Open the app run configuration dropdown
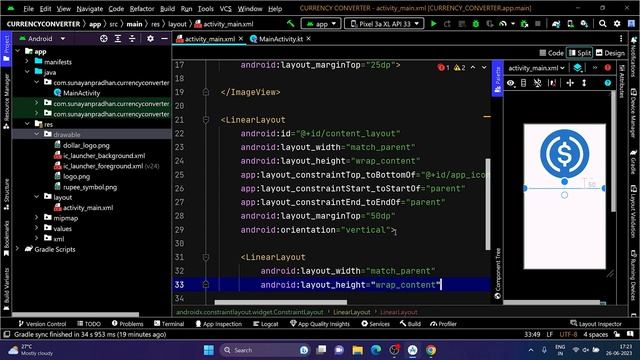The height and width of the screenshot is (360, 640). [321, 24]
